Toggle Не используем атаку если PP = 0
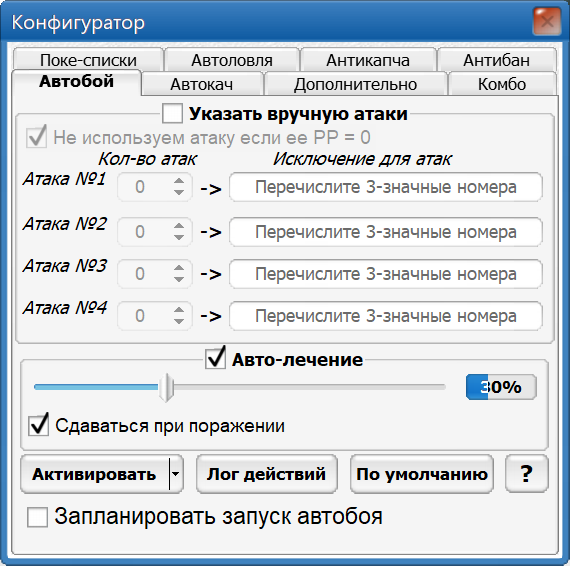 pos(36,137)
